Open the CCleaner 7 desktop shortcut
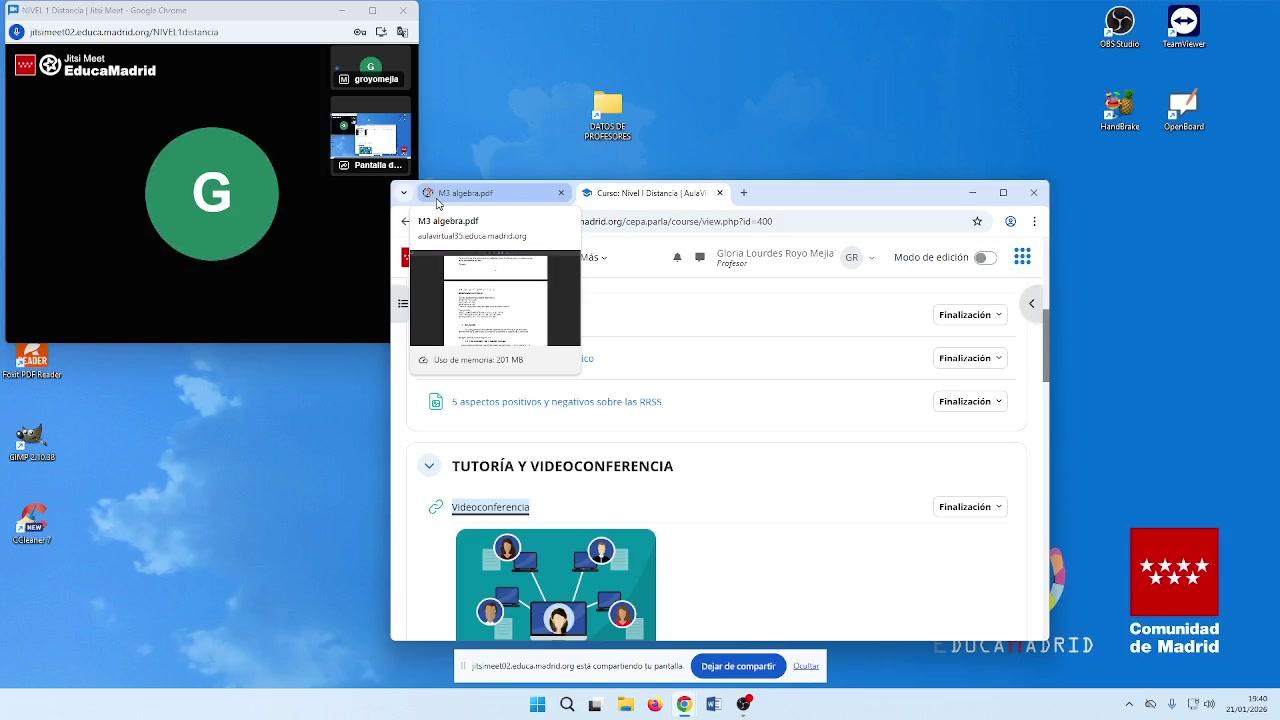Screen dimensions: 1280x720 pos(32,524)
